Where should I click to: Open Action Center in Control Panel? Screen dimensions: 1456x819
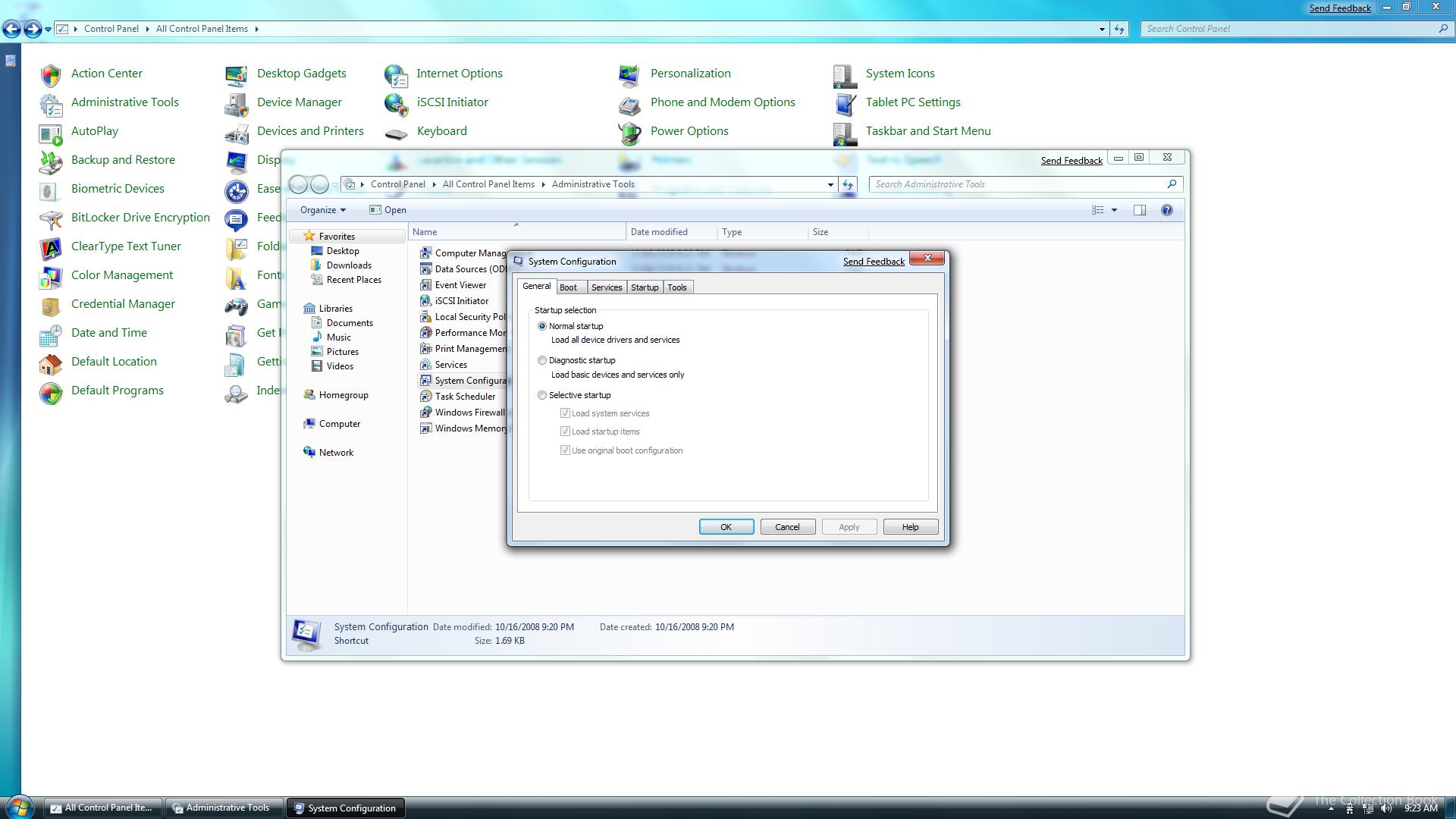tap(51, 74)
